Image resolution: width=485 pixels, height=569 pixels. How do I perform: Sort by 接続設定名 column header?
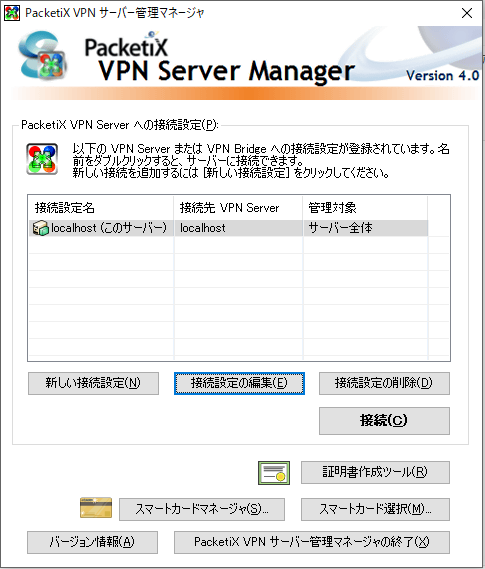point(101,208)
